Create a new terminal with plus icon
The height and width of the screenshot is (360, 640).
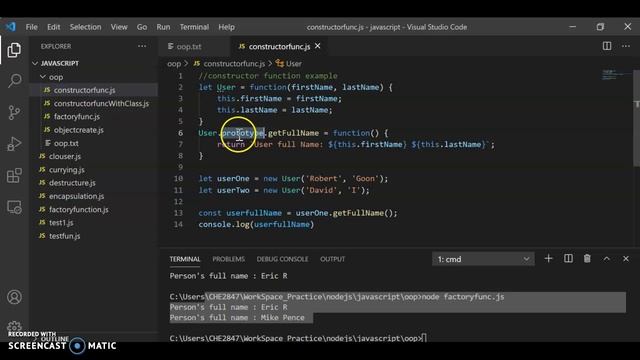(548, 259)
